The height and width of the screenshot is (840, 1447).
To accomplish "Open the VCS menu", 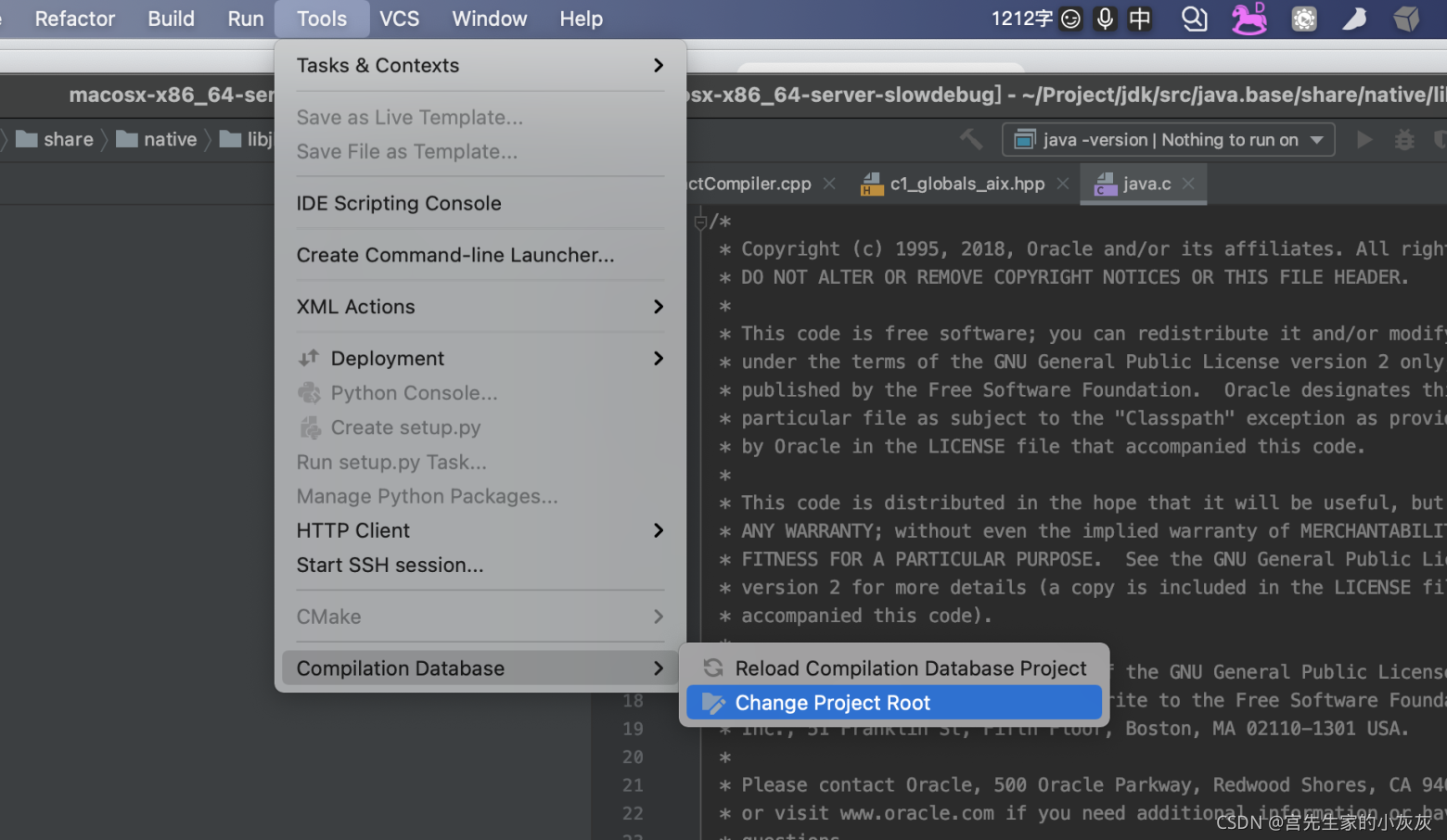I will point(400,19).
